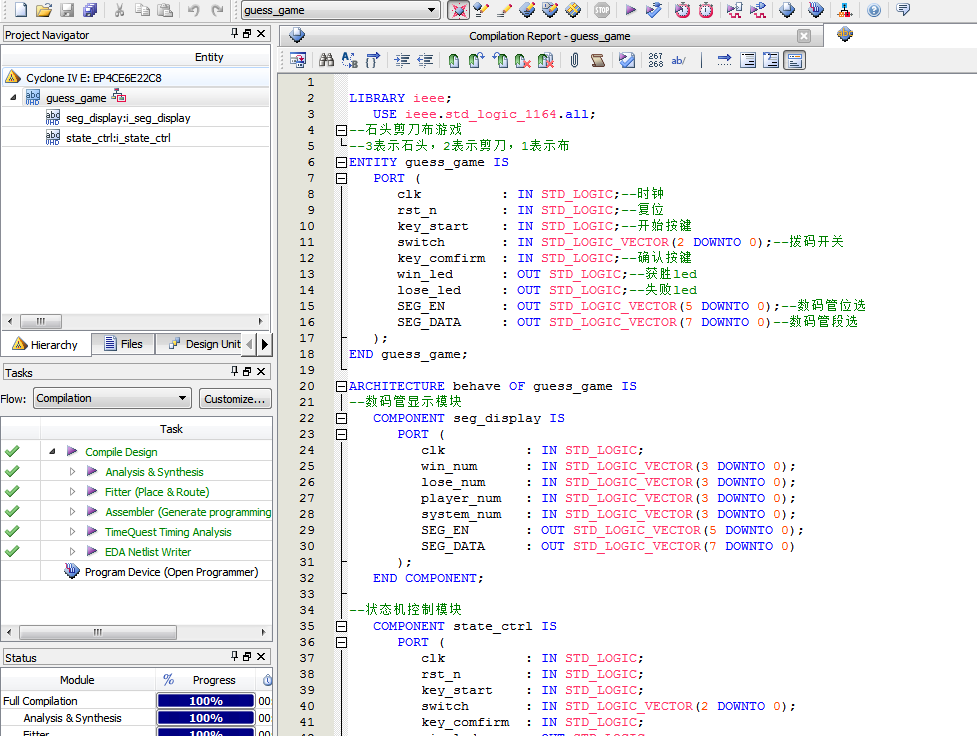Click the Save All stacked disks icon
Screen dimensions: 977x736
tap(90, 9)
